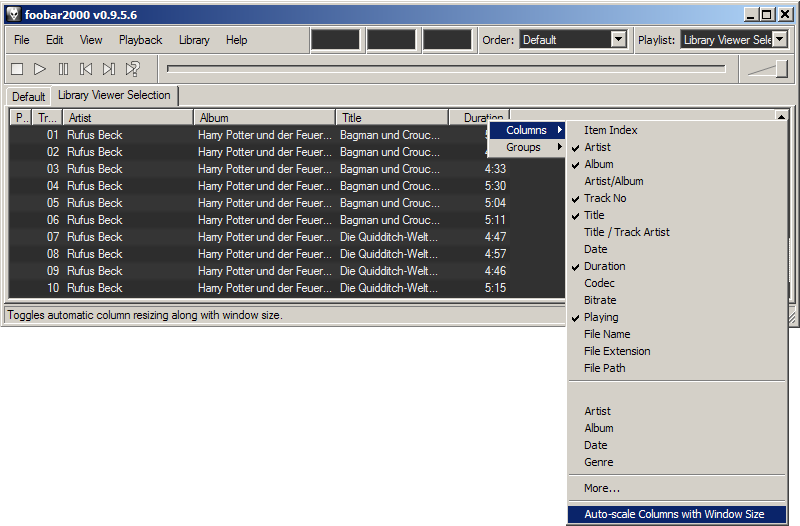Uncheck the Album column in checked list
This screenshot has height=526, width=800.
click(677, 164)
